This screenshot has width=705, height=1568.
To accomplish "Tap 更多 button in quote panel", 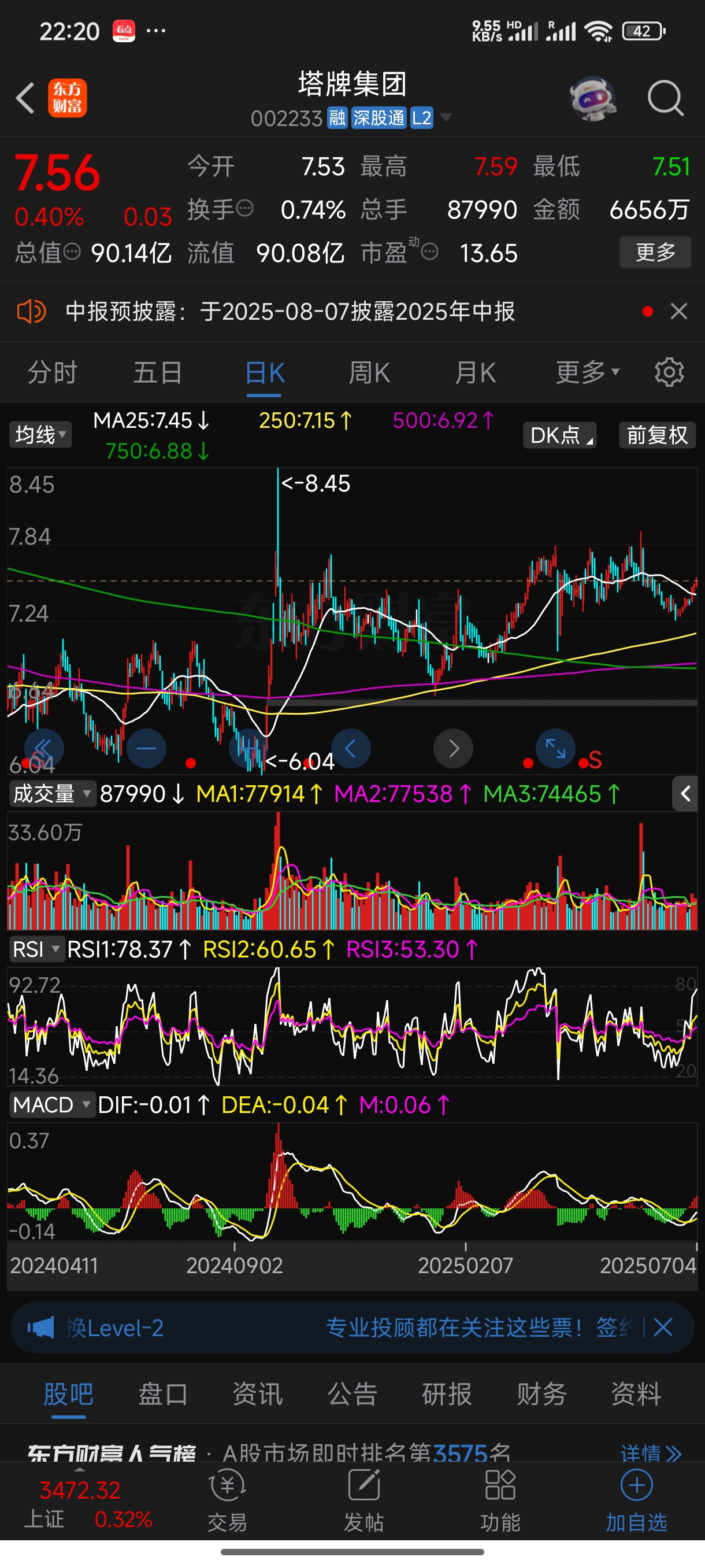I will 655,252.
